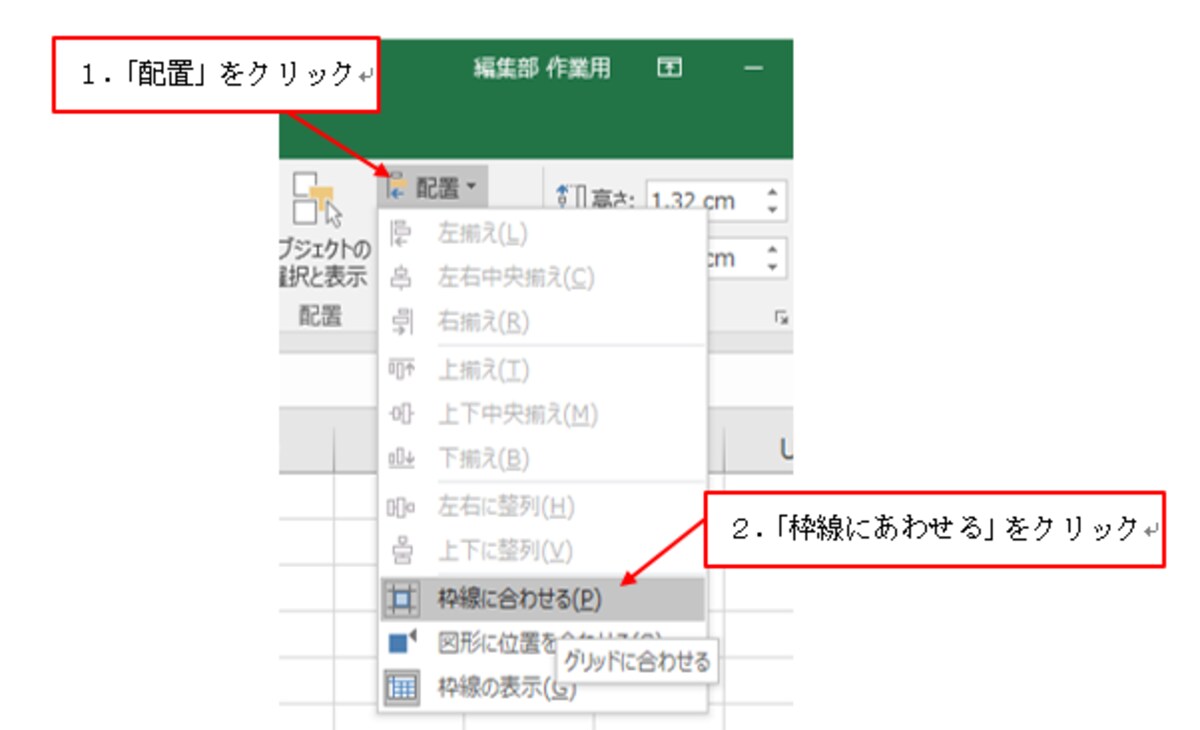Click the distribute horizontally icon
Image resolution: width=1200 pixels, height=730 pixels.
coord(401,507)
